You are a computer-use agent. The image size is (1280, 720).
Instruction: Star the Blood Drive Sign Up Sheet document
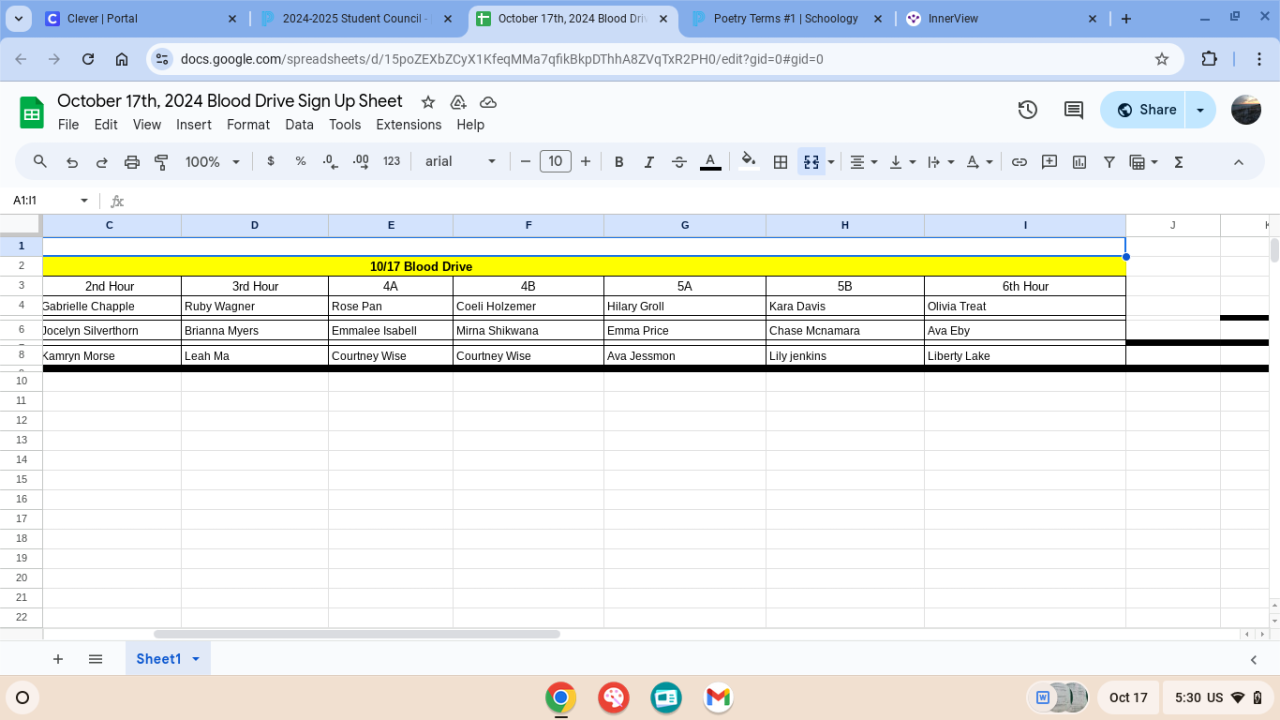(x=428, y=102)
